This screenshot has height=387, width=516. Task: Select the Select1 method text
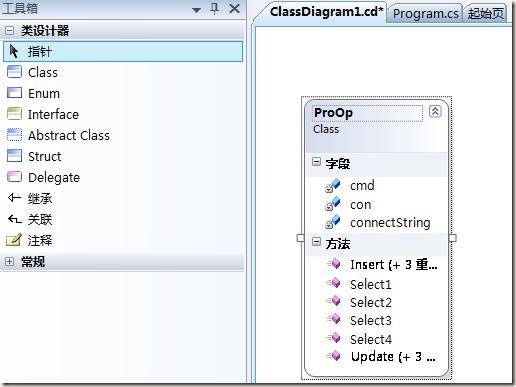(371, 284)
